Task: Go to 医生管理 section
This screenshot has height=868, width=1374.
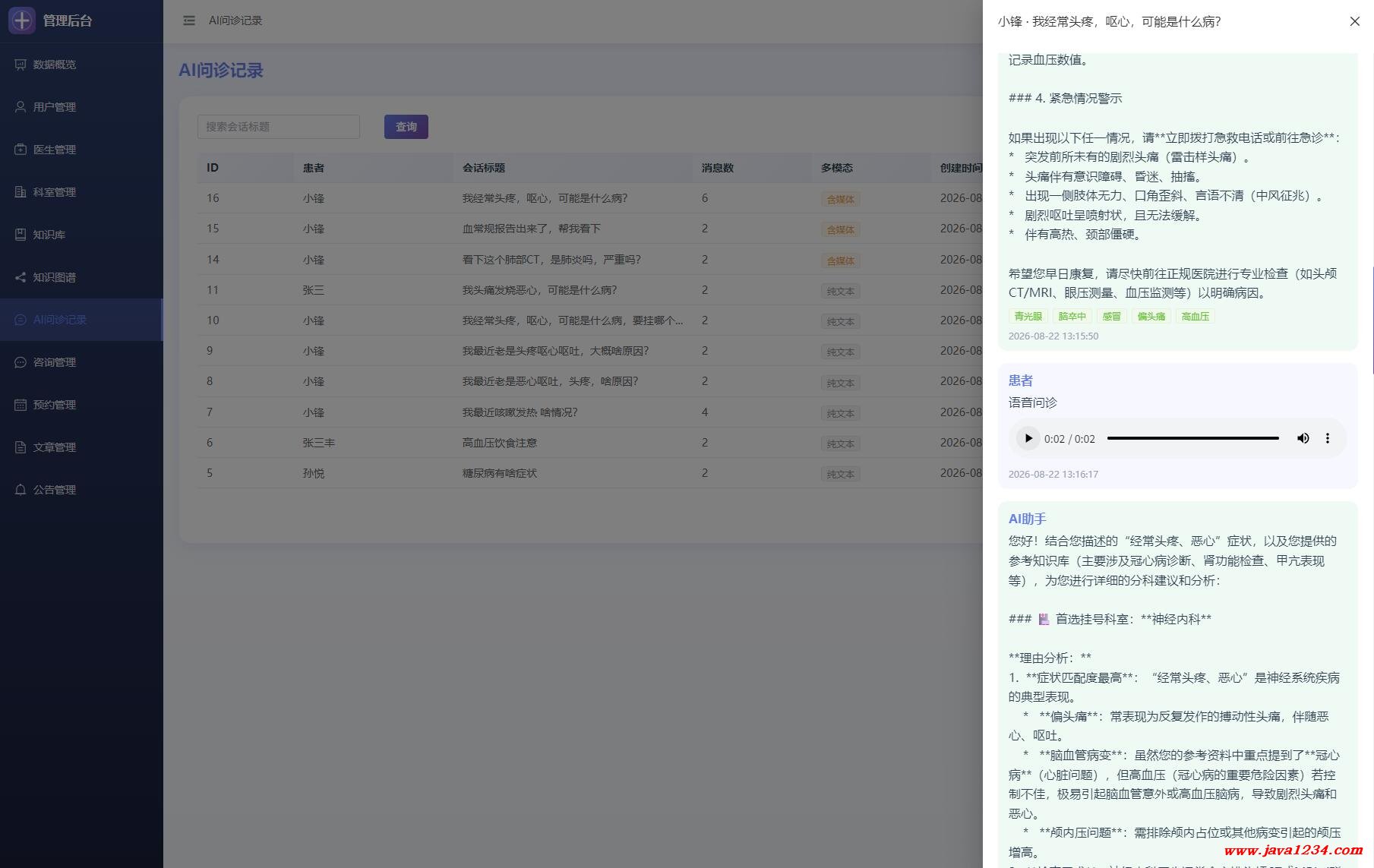Action: [x=81, y=150]
